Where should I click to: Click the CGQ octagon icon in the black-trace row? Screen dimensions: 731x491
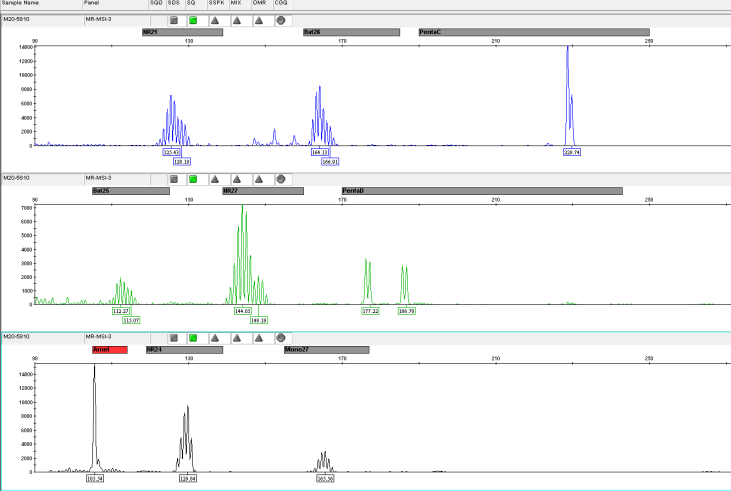point(280,338)
